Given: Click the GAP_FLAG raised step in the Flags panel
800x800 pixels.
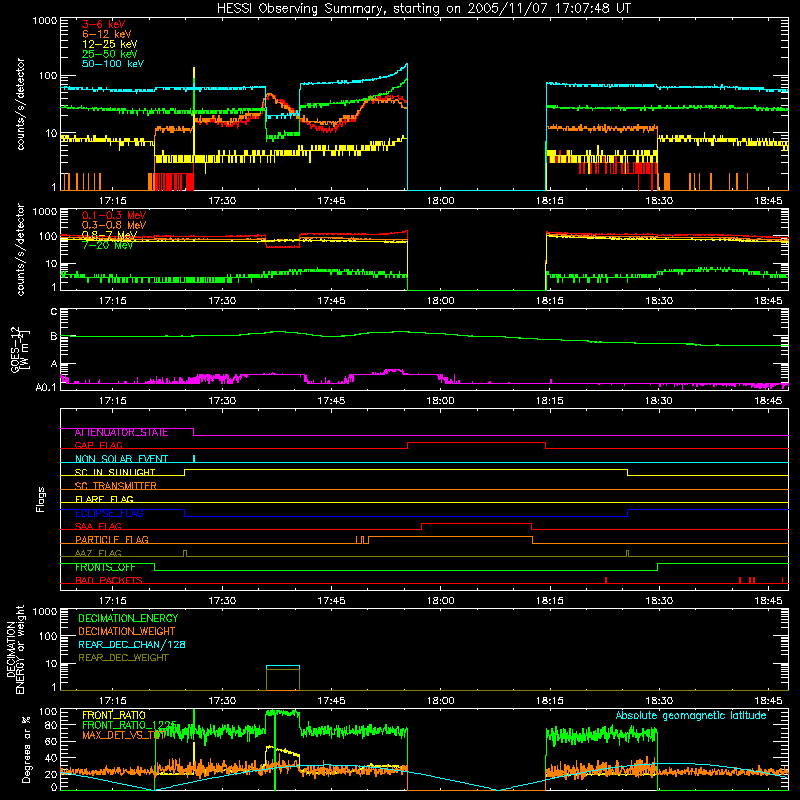Looking at the screenshot, I should [477, 443].
